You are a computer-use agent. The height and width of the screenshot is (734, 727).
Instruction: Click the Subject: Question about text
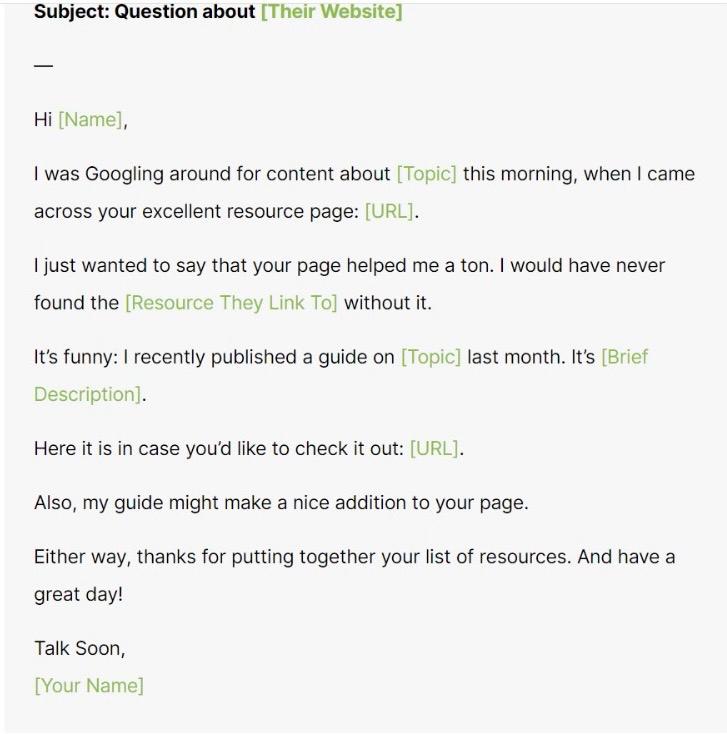click(x=145, y=11)
